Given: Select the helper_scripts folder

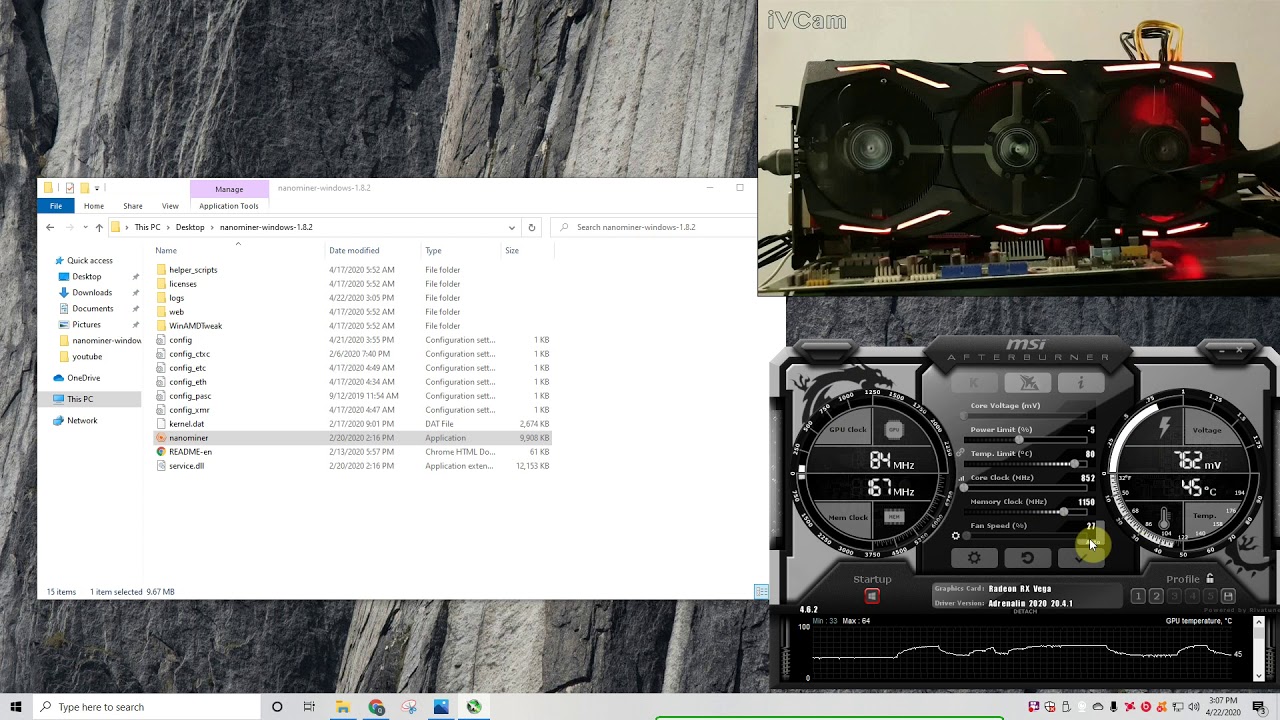Looking at the screenshot, I should (x=193, y=270).
